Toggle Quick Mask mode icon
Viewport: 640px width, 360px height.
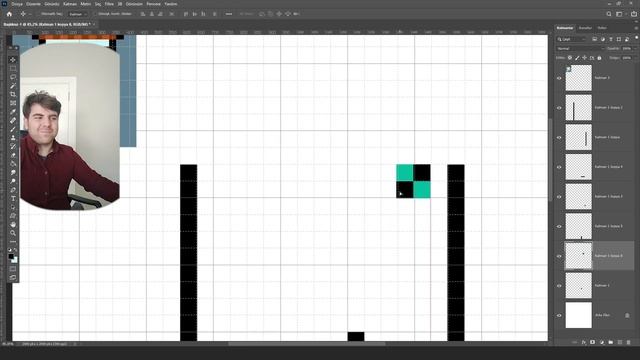coord(13,269)
